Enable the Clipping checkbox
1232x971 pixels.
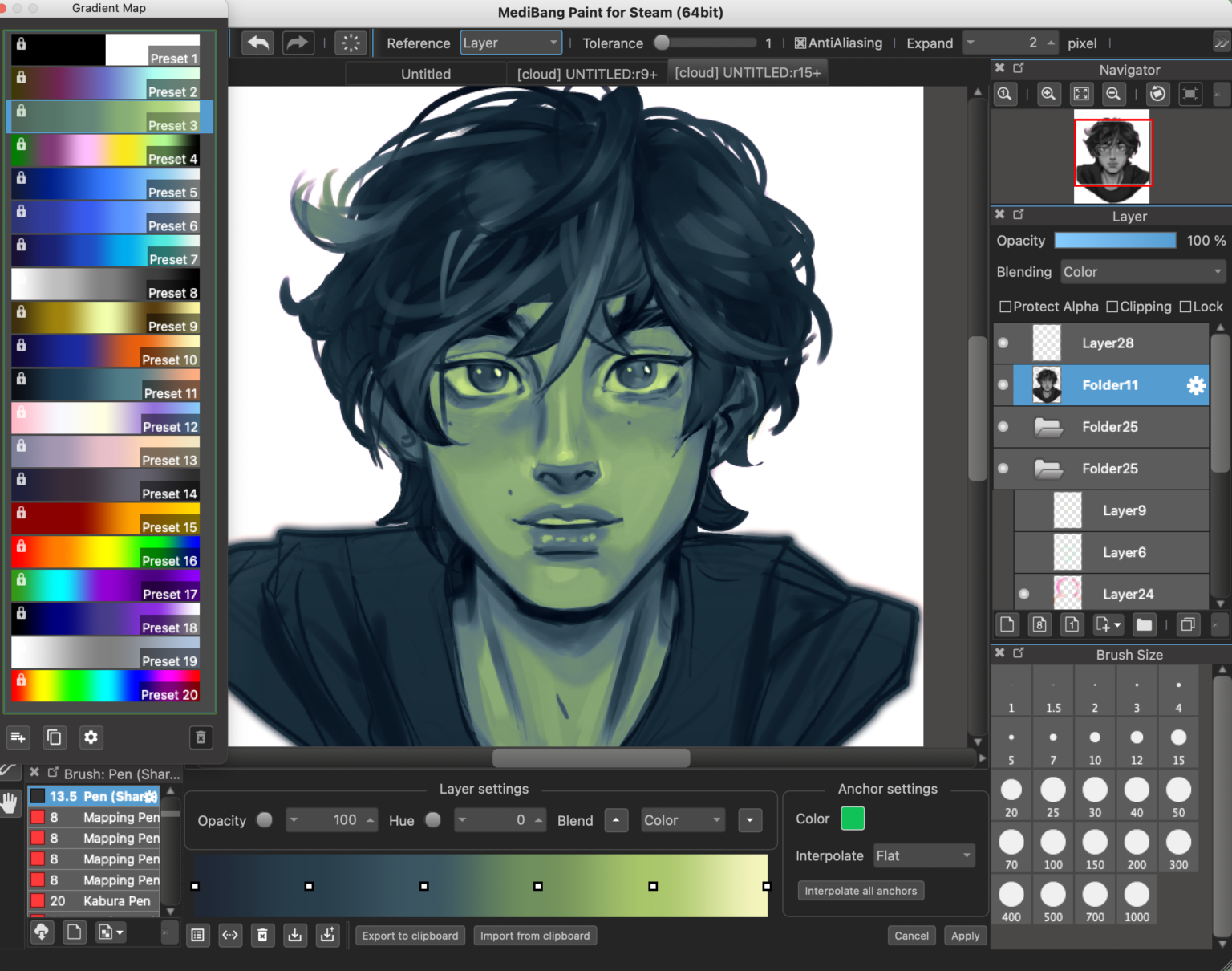coord(1112,307)
